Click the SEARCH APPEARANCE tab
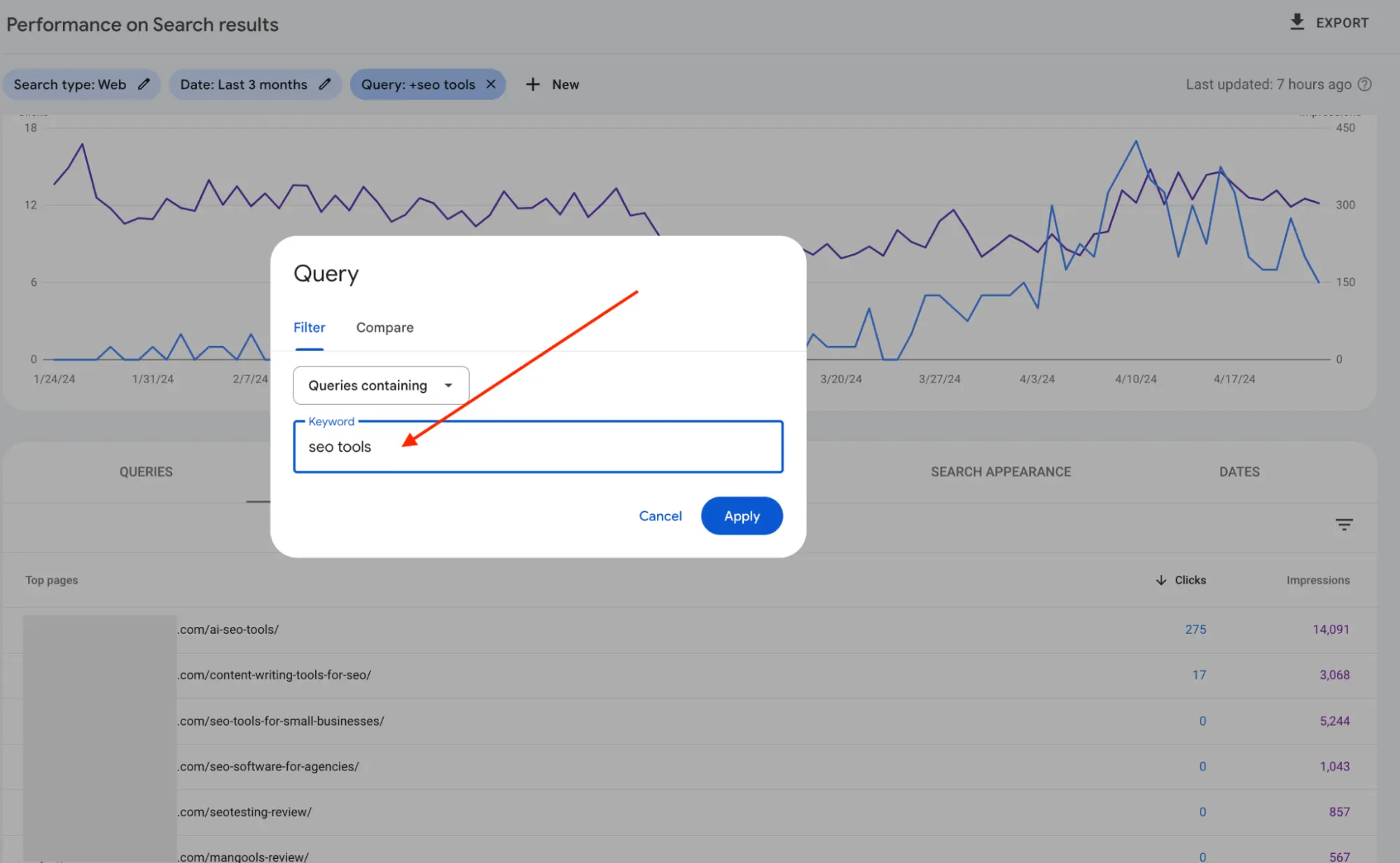The image size is (1400, 863). tap(1000, 471)
